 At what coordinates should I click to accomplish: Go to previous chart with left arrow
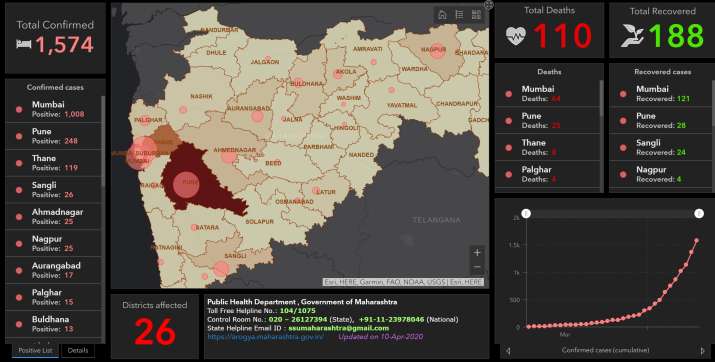pos(508,351)
